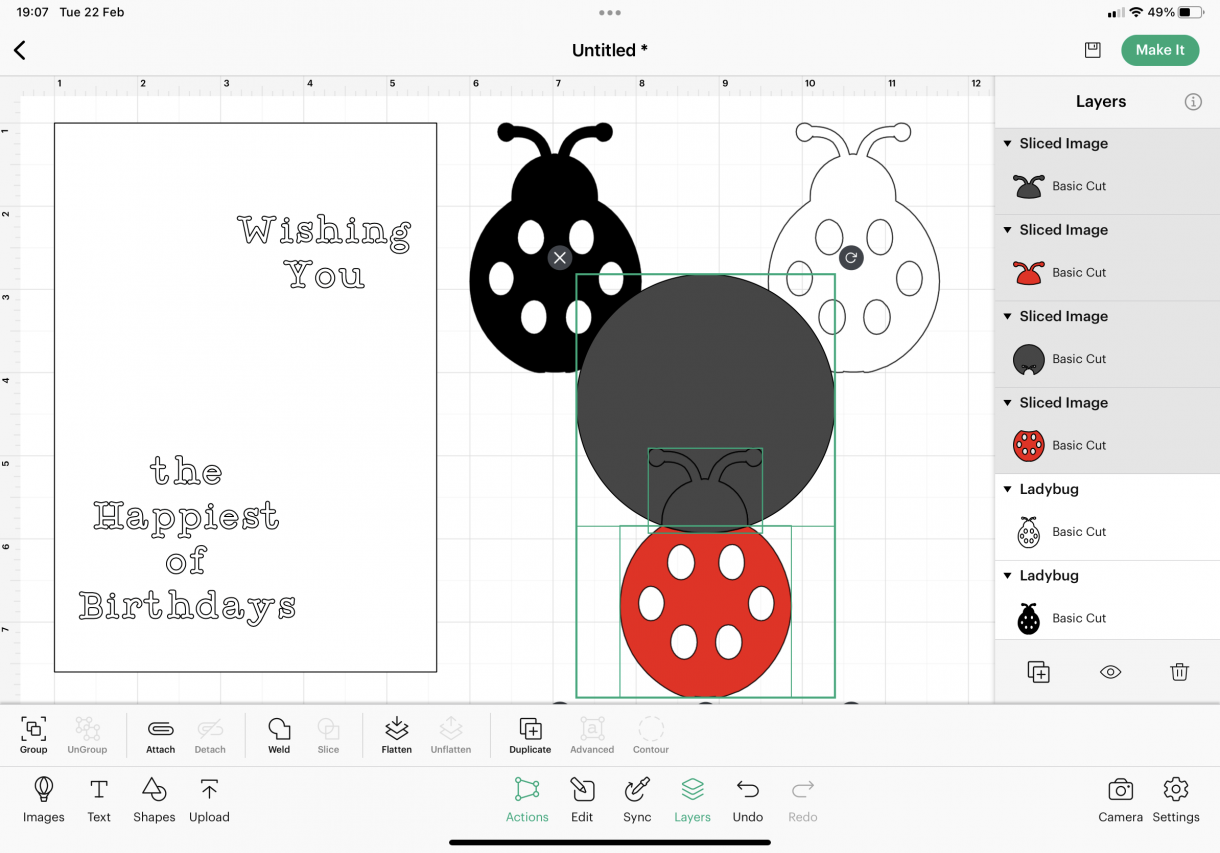Screen dimensions: 1220x853
Task: Toggle the Layers tab in bottom bar
Action: [x=692, y=800]
